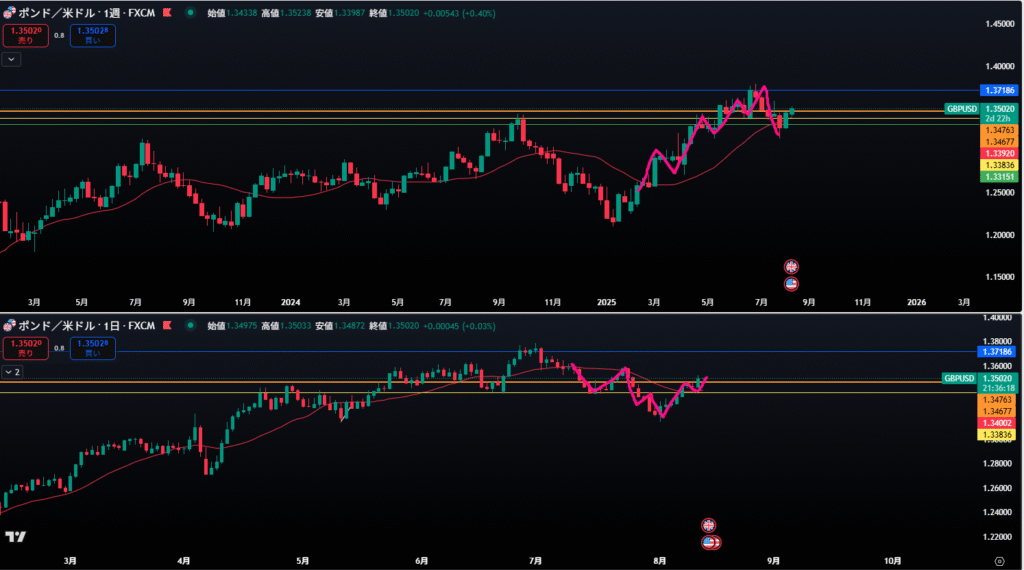The image size is (1024, 570).
Task: Expand the indicator legend chevron on the weekly chart
Action: click(x=11, y=59)
